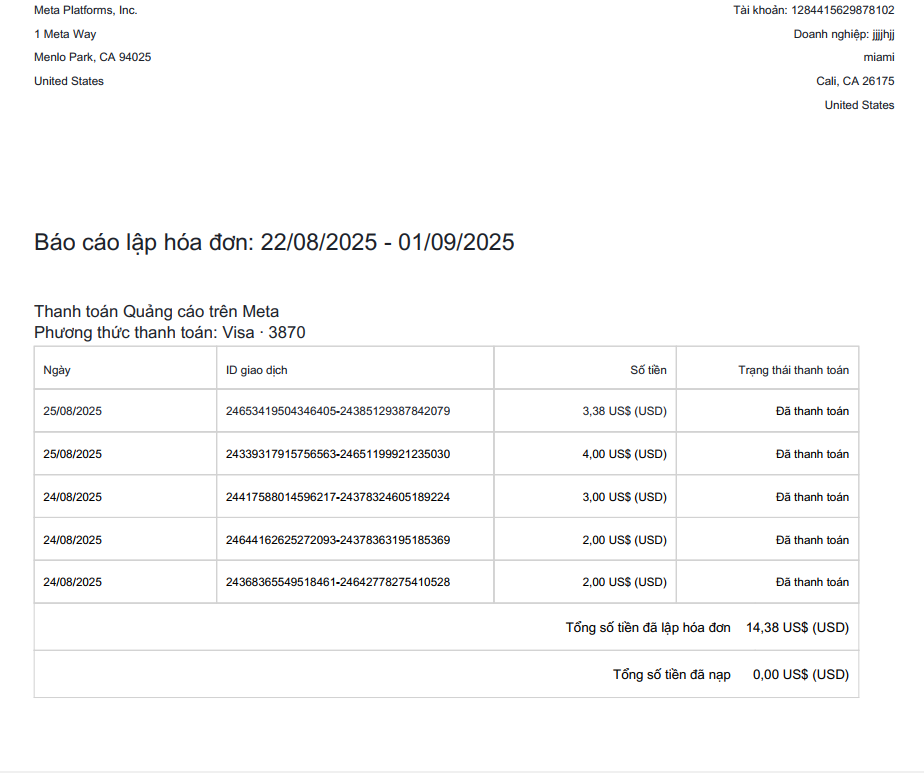The width and height of the screenshot is (924, 773).
Task: Click the 'ID giao dịch' column header
Action: tap(256, 370)
